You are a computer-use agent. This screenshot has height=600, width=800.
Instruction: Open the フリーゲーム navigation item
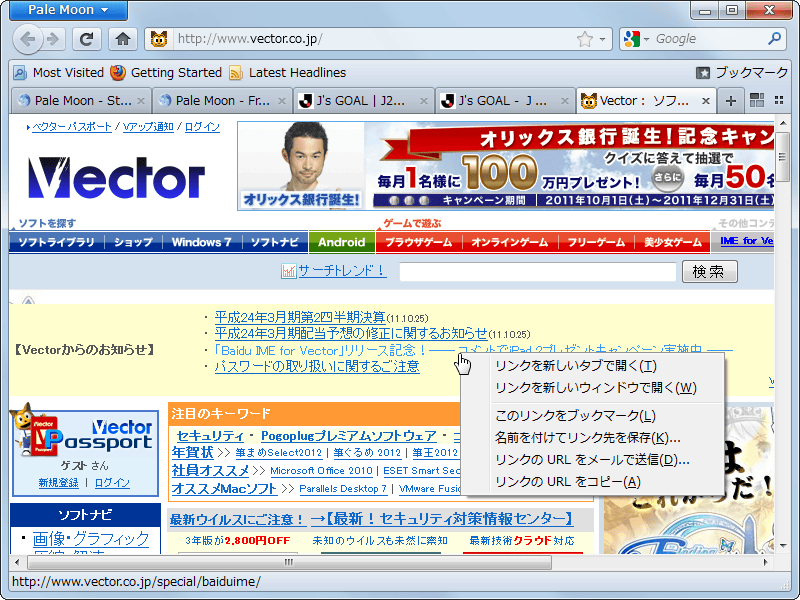pyautogui.click(x=596, y=242)
